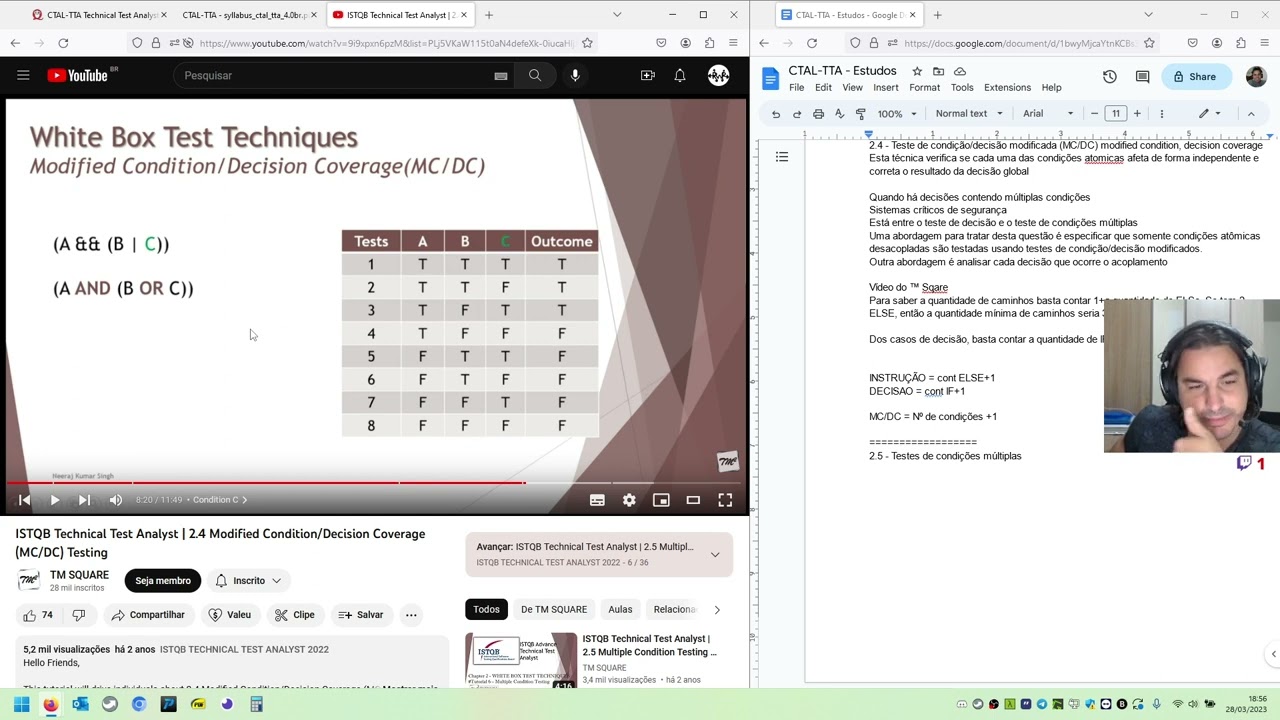The width and height of the screenshot is (1280, 720).
Task: Show the document outline icon in Docs
Action: coord(782,157)
